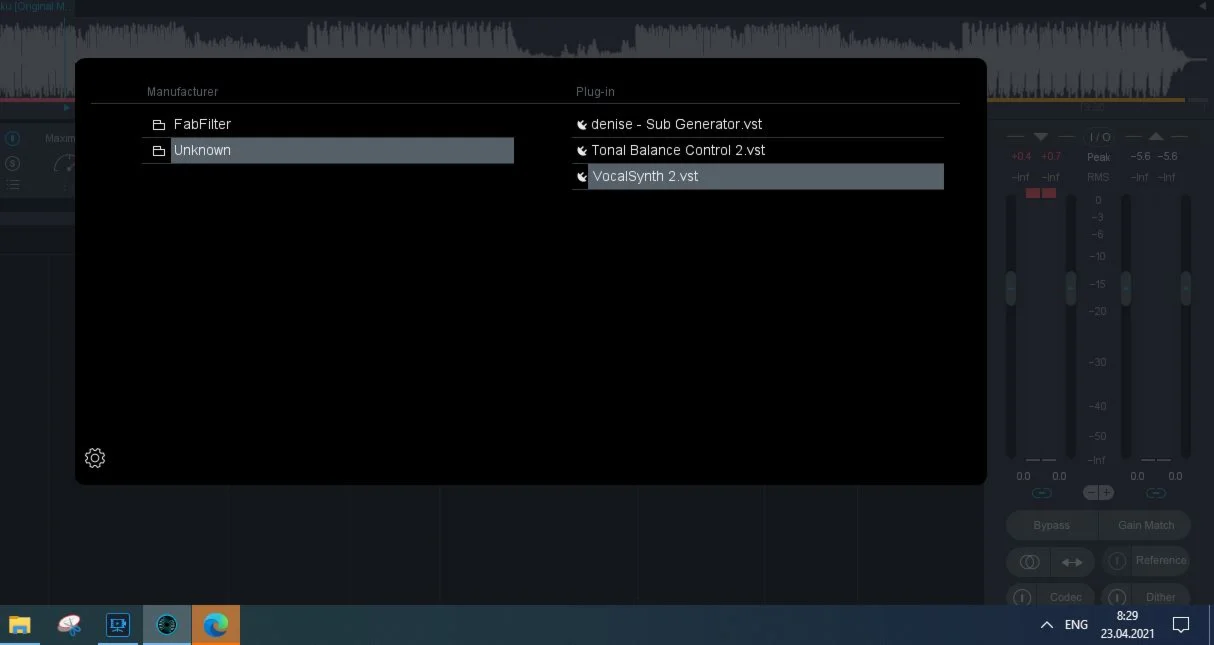The width and height of the screenshot is (1214, 645).
Task: Click the RMS meter label
Action: coord(1099,177)
